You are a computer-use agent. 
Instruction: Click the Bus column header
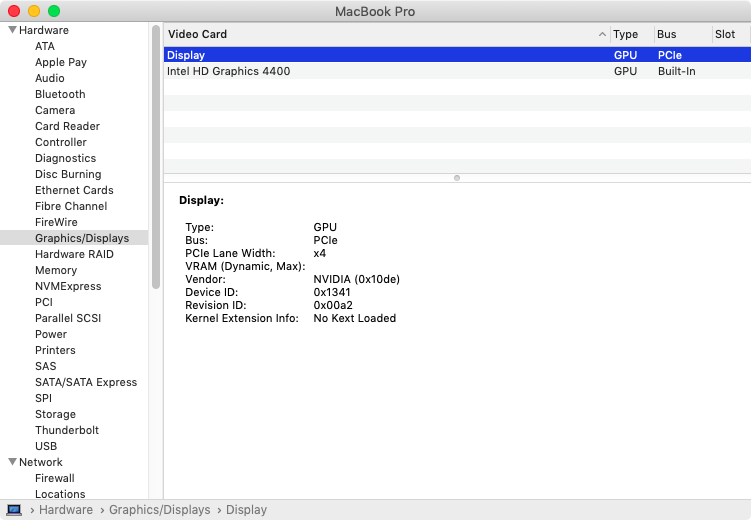(x=683, y=34)
